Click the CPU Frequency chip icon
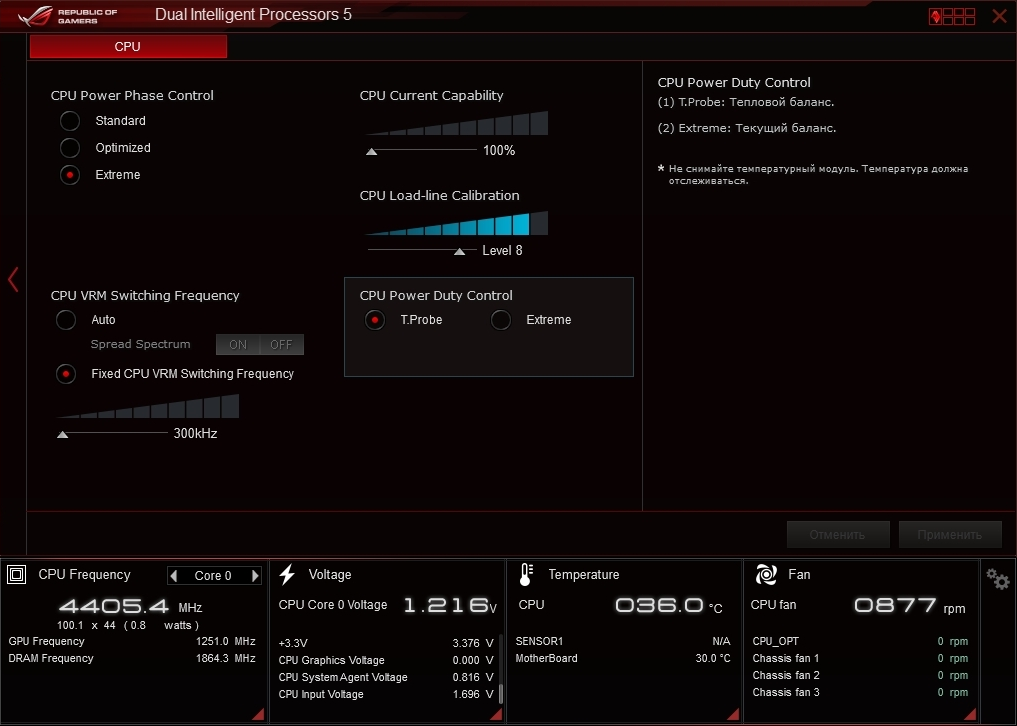Screen dimensions: 1017x726 (x=17, y=574)
